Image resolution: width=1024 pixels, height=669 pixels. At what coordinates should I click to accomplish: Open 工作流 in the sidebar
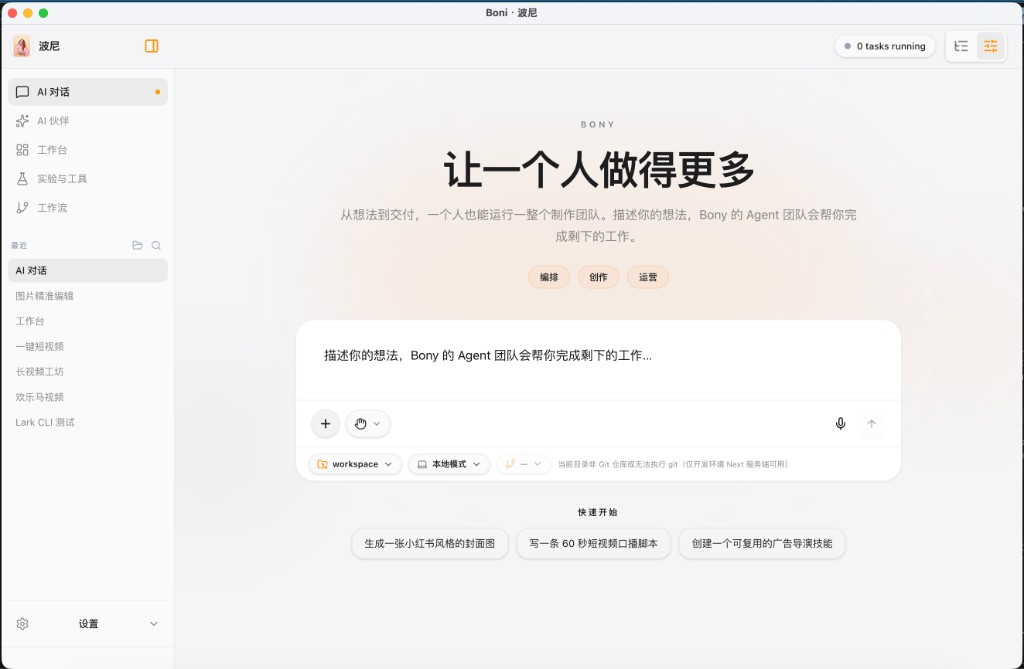[x=88, y=207]
